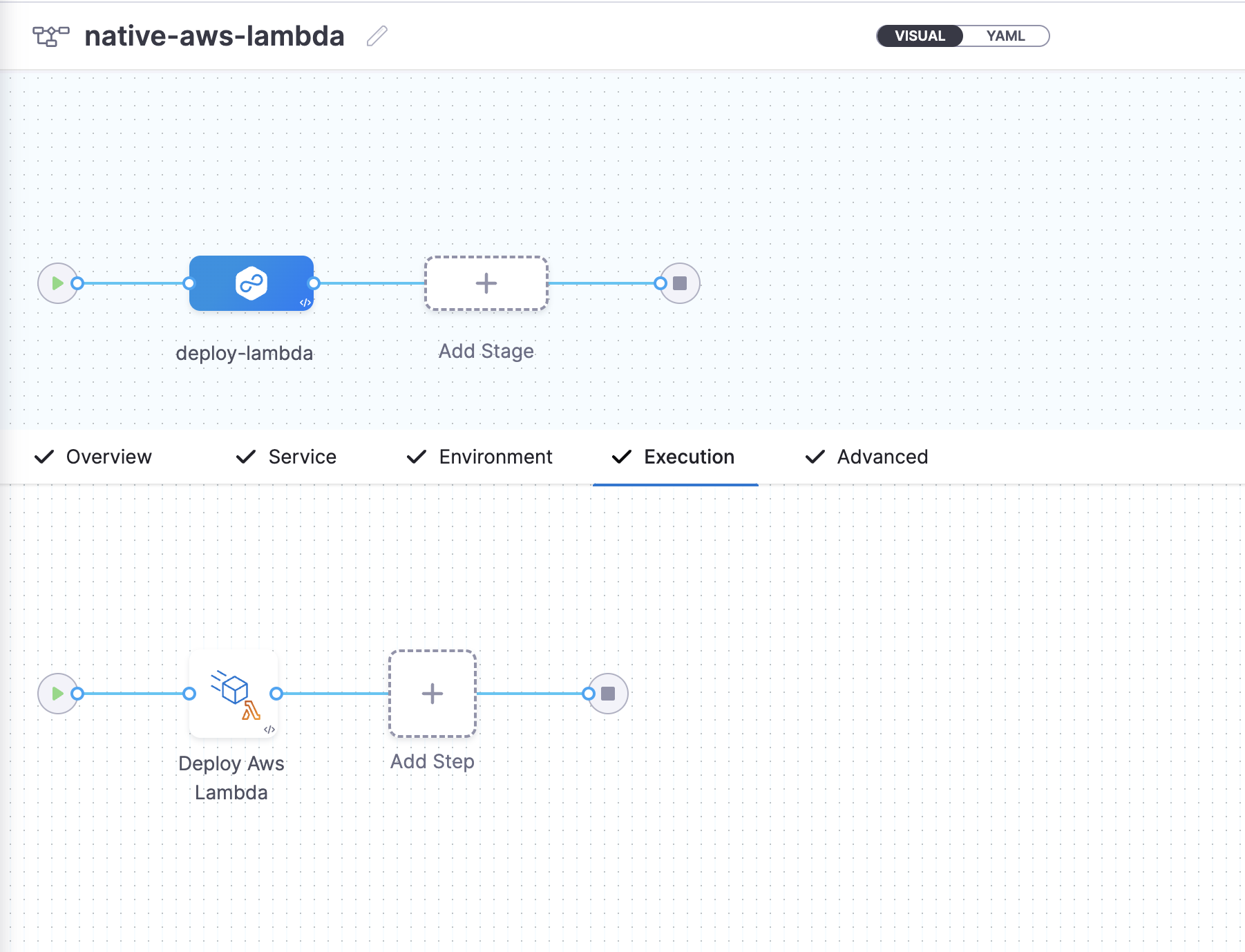Add a new step with plus box

433,694
